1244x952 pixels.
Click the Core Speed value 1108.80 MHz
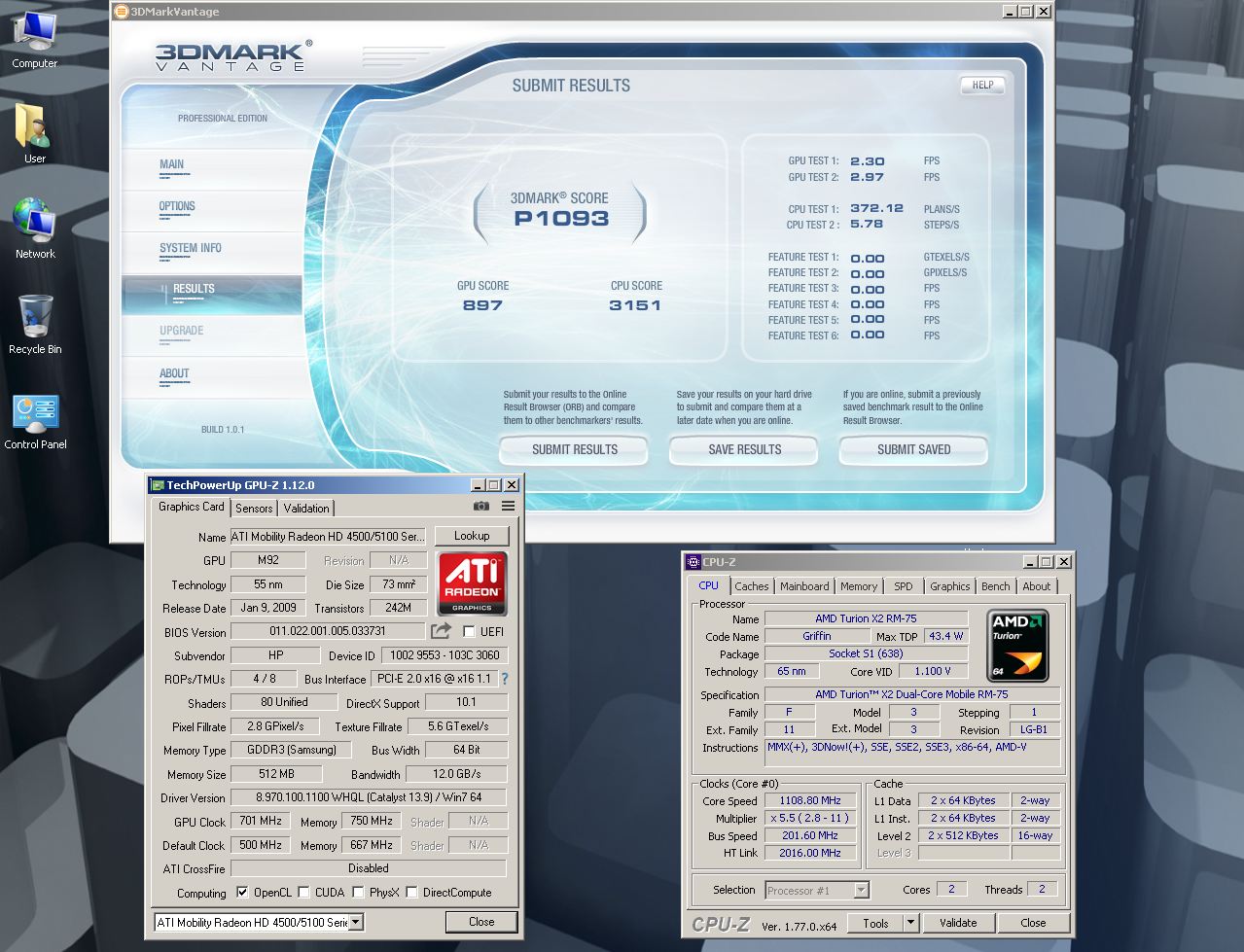click(x=810, y=801)
